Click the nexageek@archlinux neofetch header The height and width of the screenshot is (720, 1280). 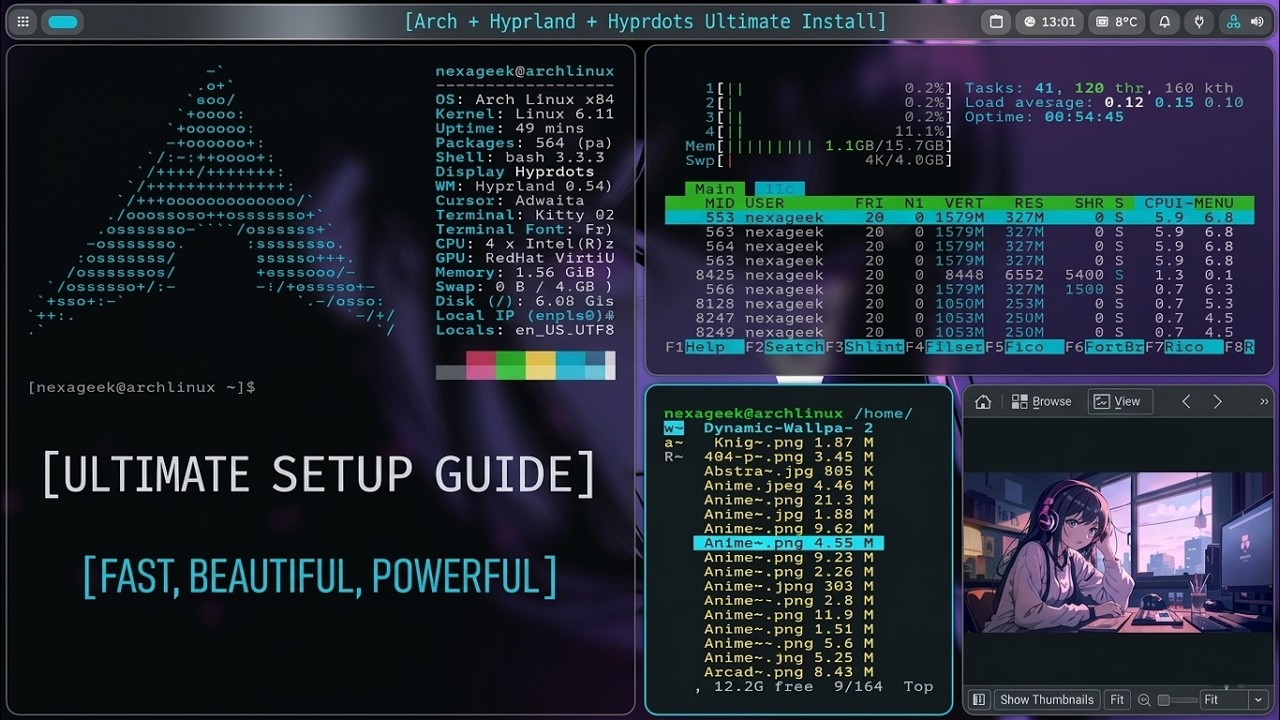525,71
